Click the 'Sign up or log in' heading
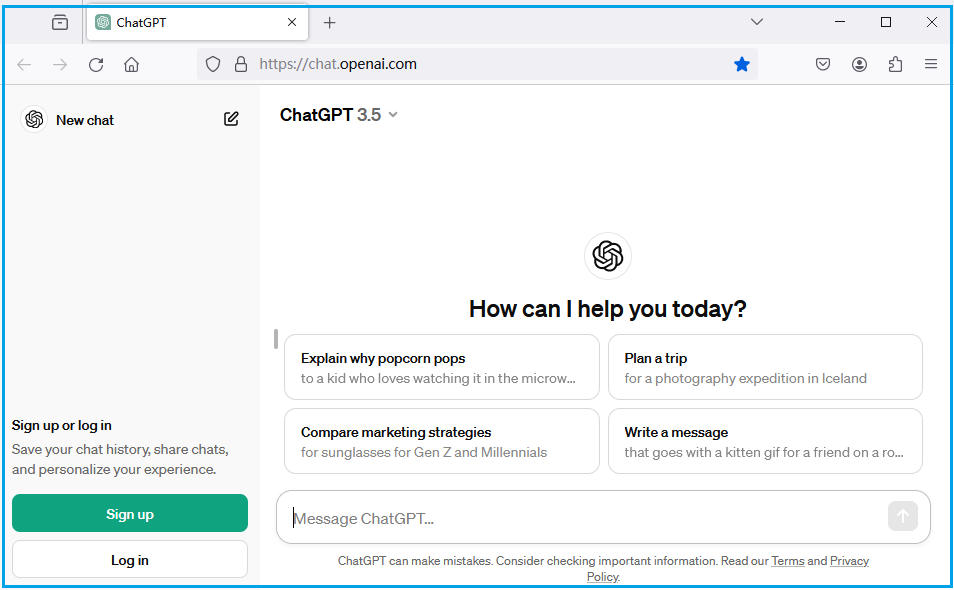This screenshot has width=954, height=590. [61, 425]
